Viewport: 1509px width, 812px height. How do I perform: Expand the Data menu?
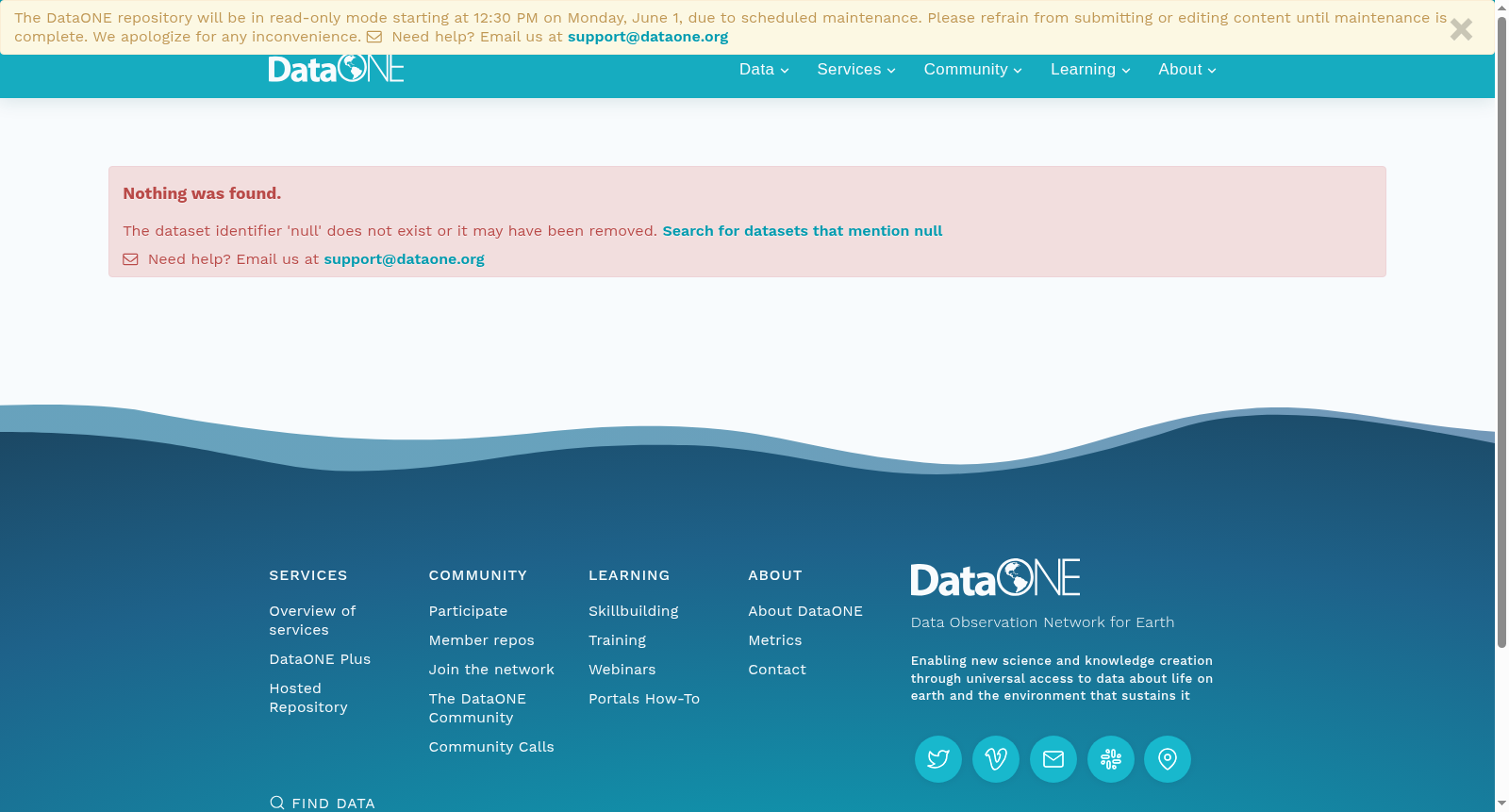(764, 70)
